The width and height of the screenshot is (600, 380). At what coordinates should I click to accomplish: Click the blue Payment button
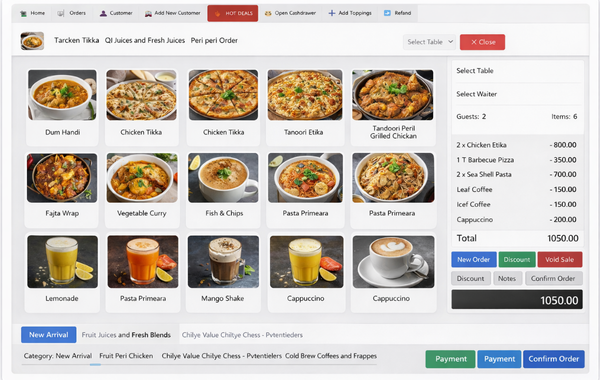[x=499, y=359]
